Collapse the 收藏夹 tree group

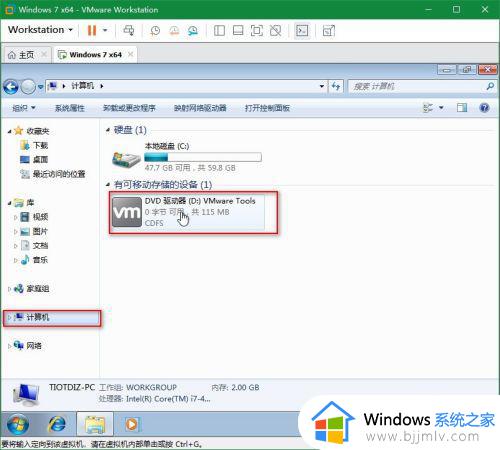pyautogui.click(x=9, y=131)
